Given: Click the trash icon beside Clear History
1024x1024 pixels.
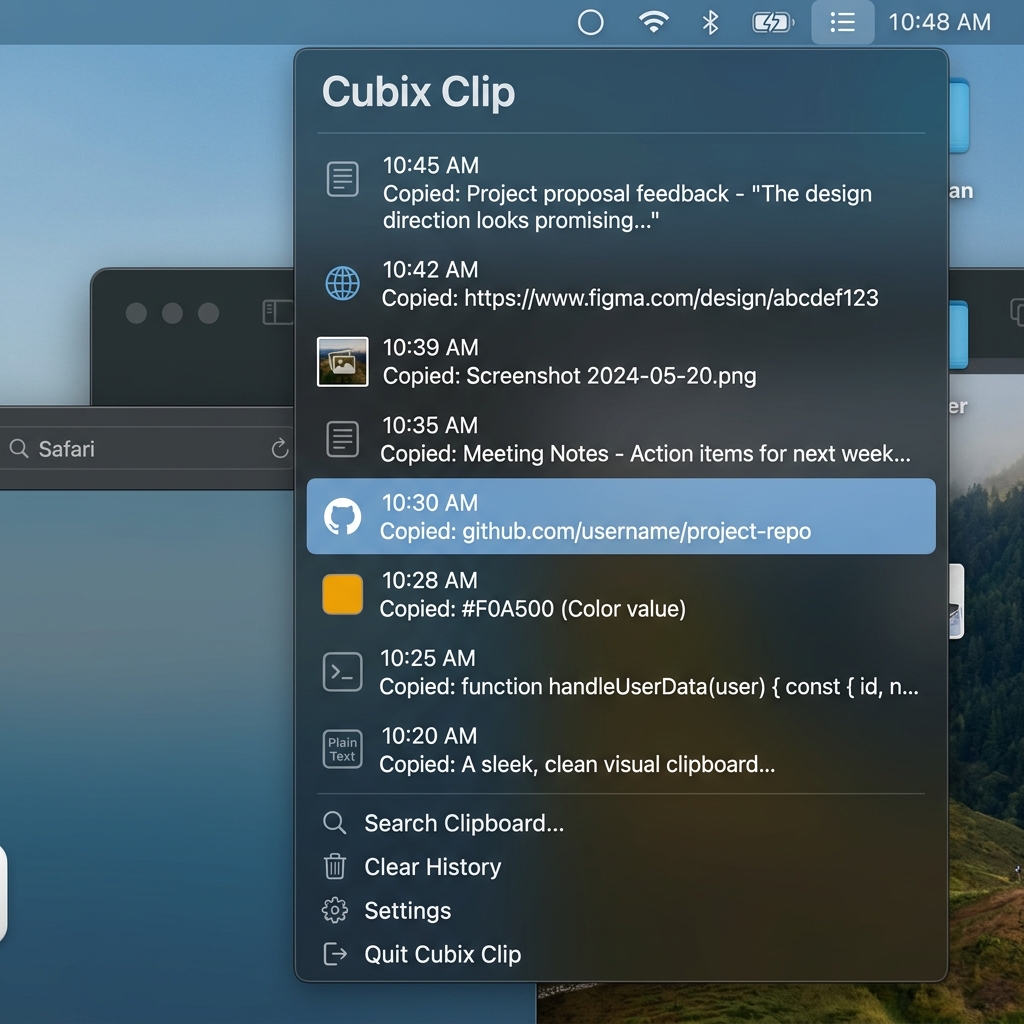Looking at the screenshot, I should coord(334,867).
